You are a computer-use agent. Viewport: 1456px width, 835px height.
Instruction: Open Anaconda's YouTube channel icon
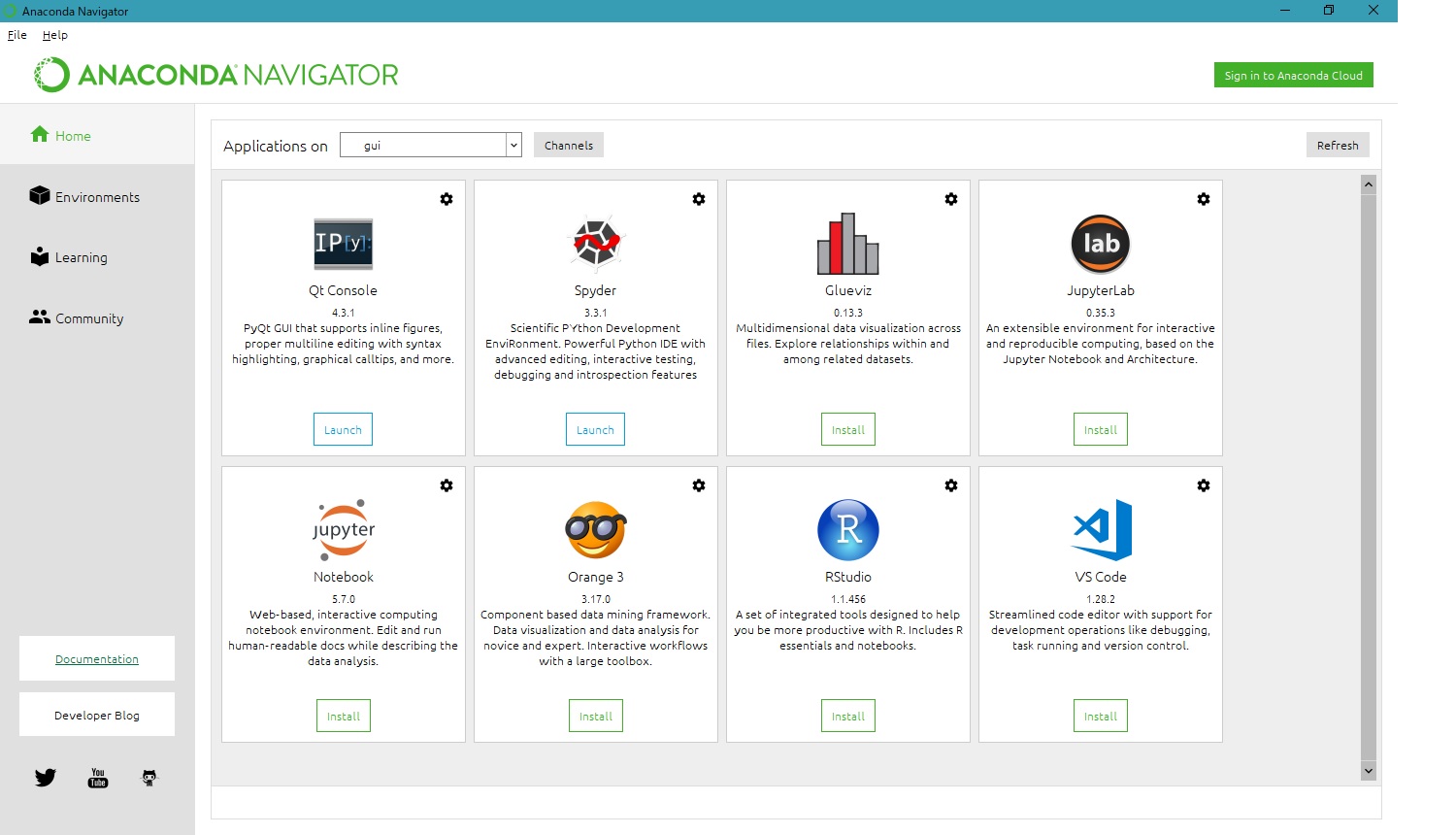click(97, 777)
